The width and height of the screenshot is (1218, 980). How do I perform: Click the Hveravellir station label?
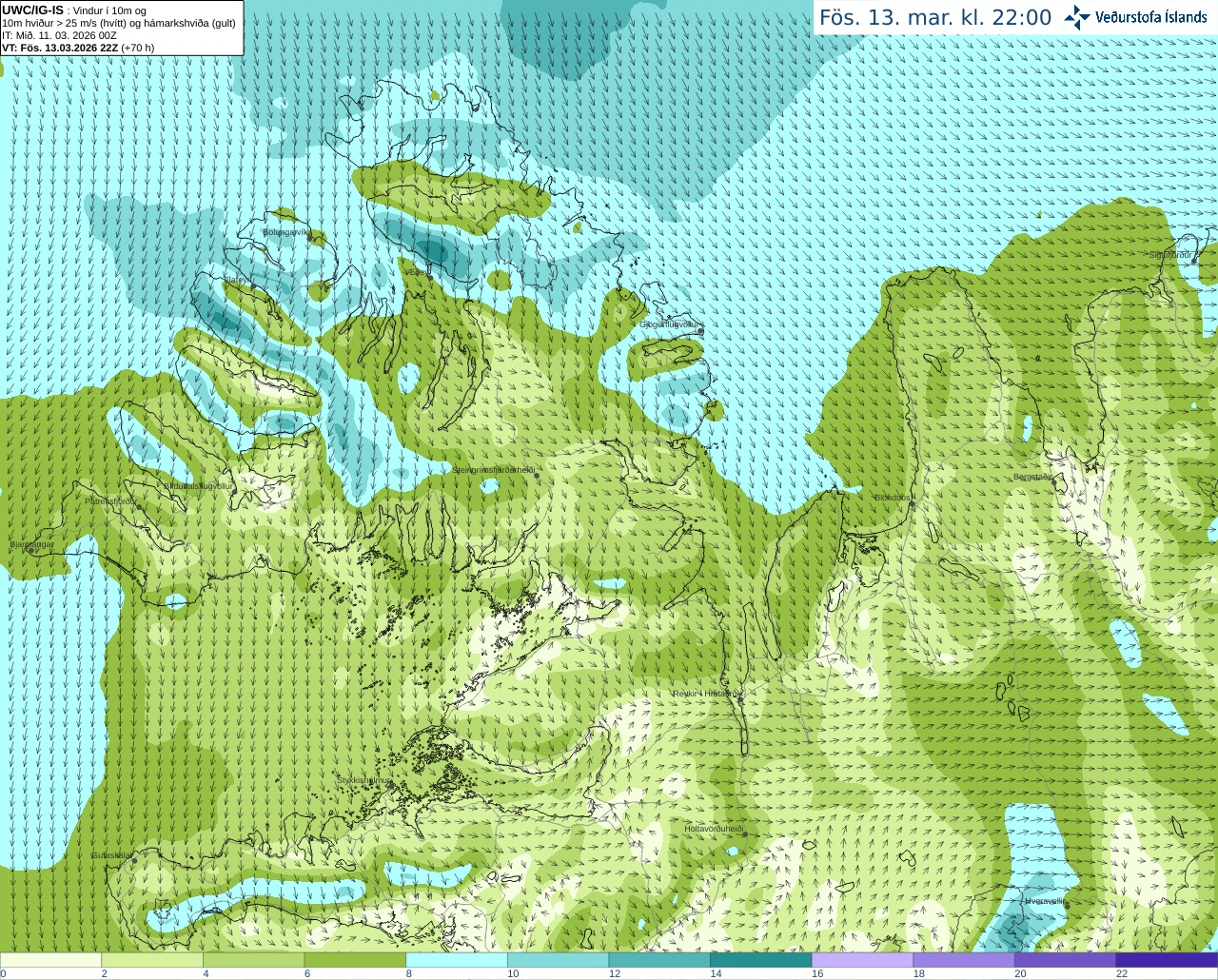click(1045, 900)
